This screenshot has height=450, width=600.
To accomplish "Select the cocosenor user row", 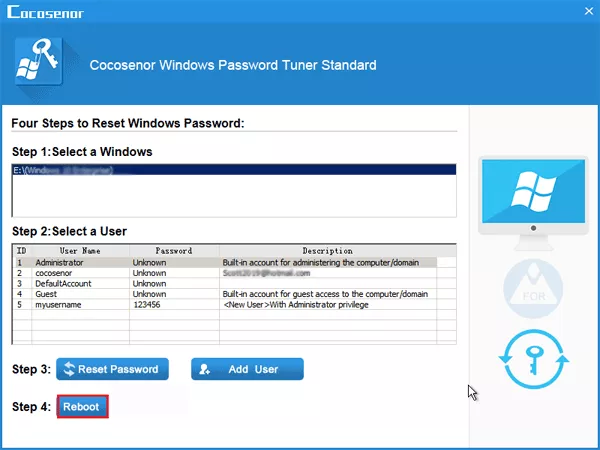I will pos(226,273).
